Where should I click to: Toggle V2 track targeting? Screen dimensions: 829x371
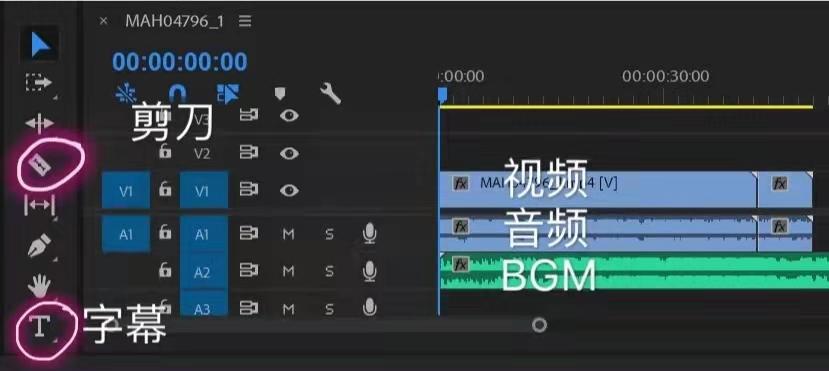pos(202,154)
